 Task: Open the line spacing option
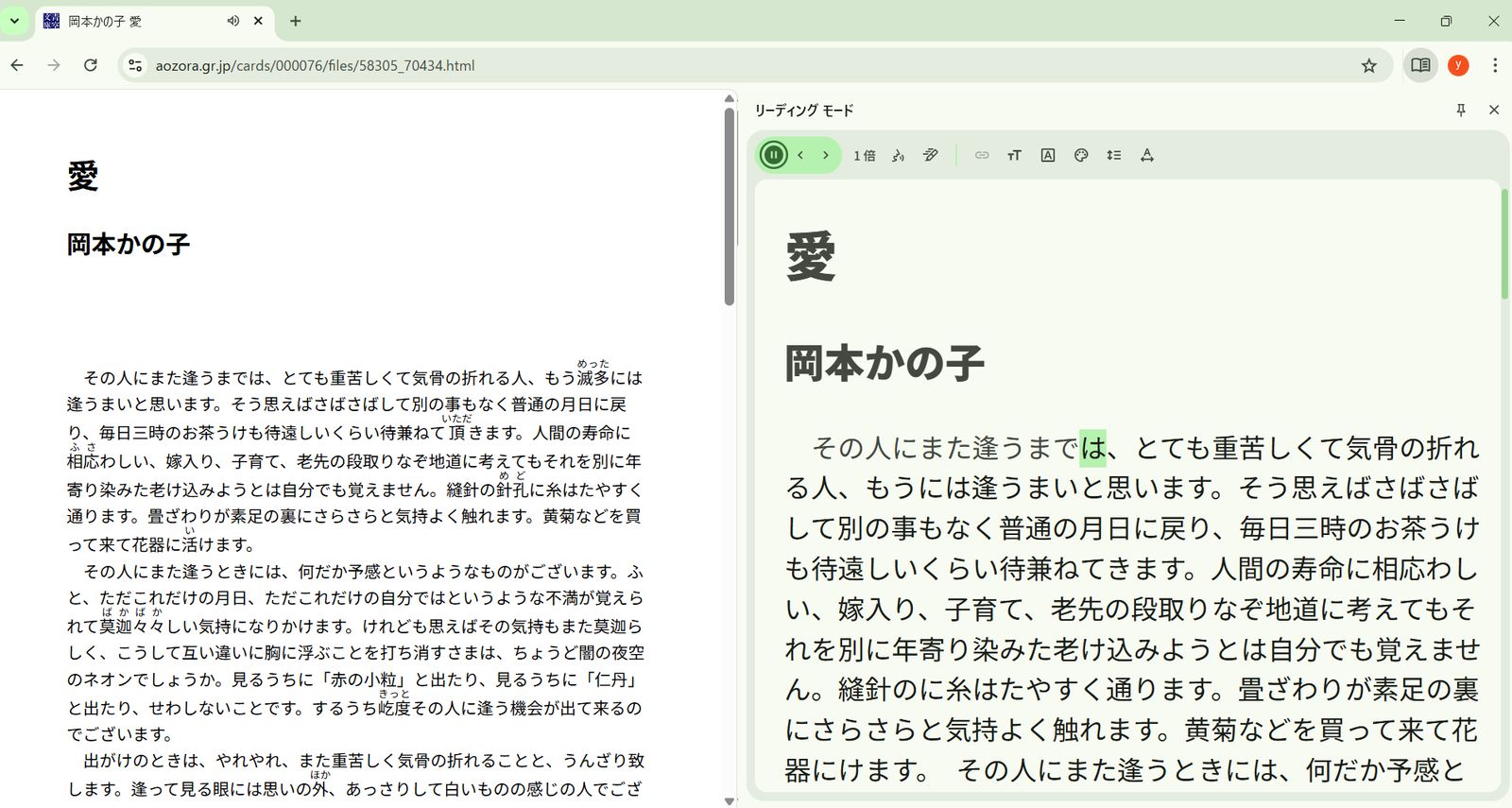[1114, 155]
